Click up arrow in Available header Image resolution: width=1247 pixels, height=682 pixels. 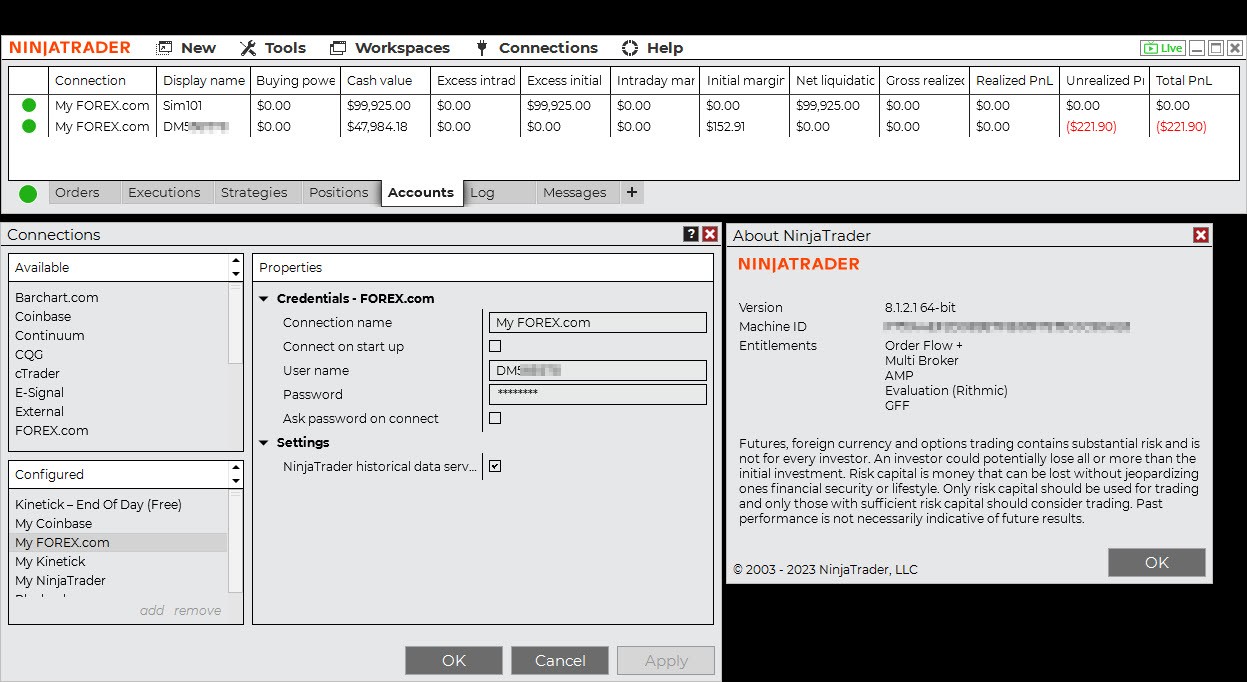point(236,261)
